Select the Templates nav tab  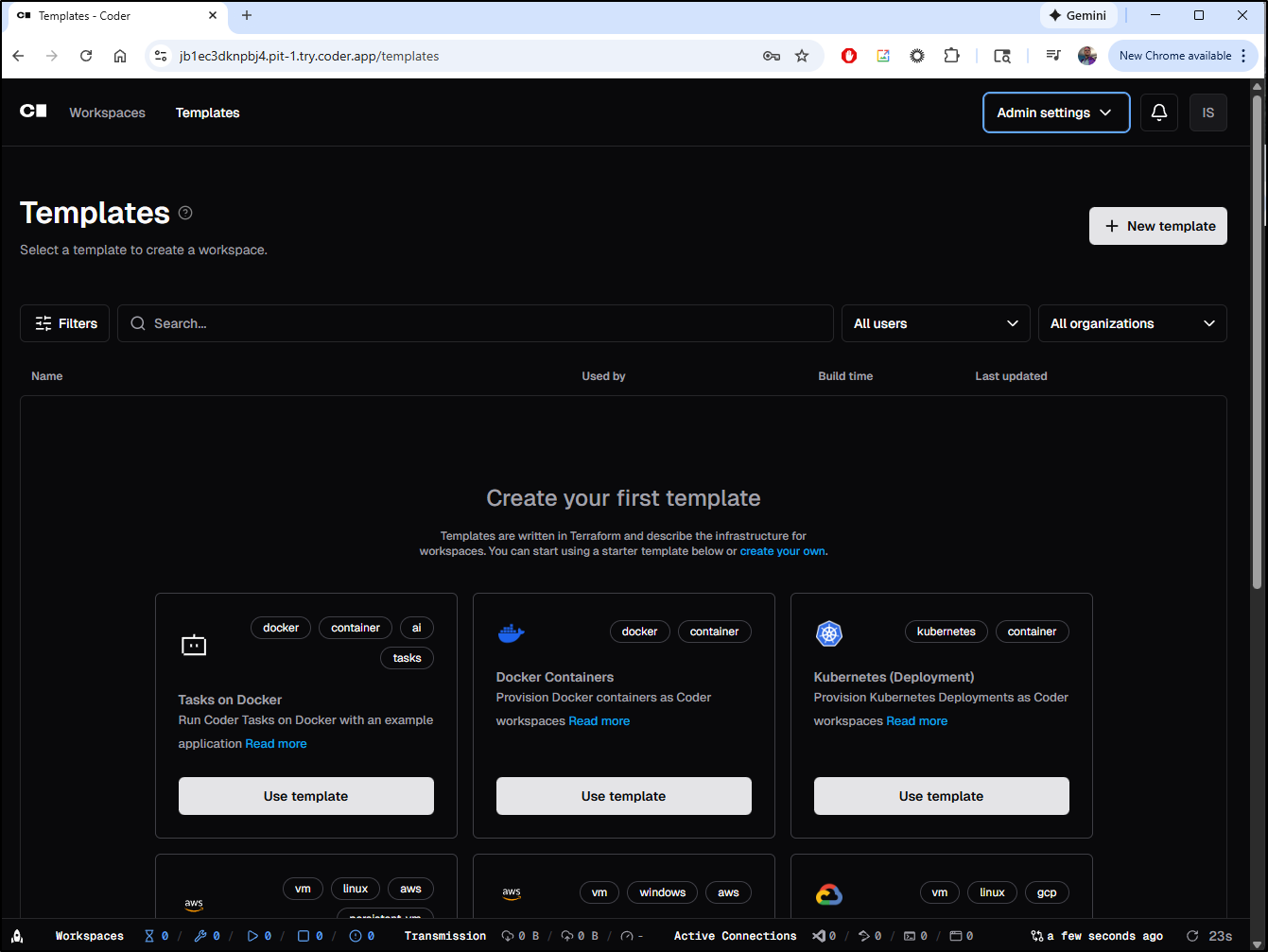[x=207, y=113]
